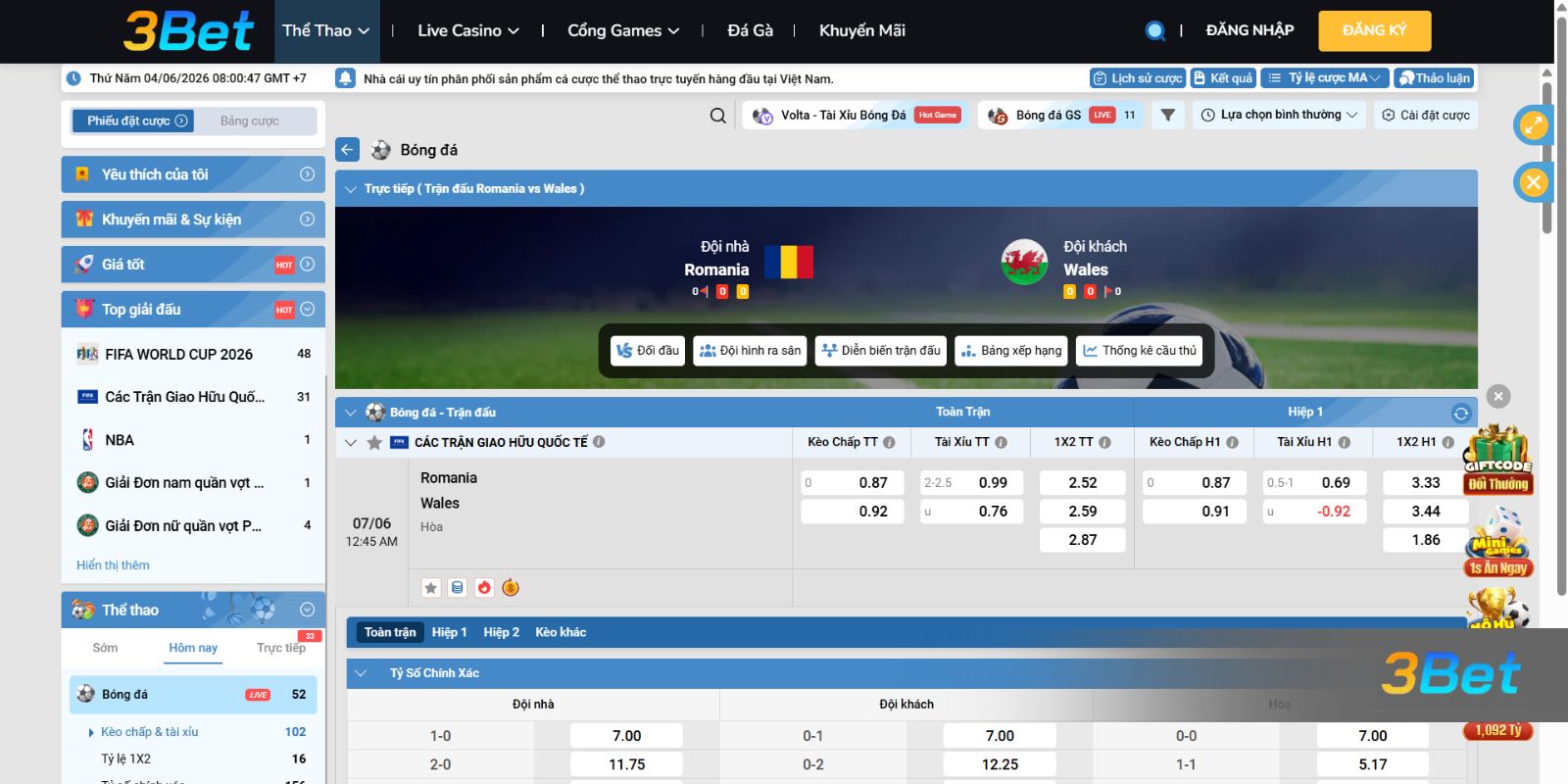Viewport: 1568px width, 784px height.
Task: Open Bảng xếp hạng standings
Action: [1011, 351]
